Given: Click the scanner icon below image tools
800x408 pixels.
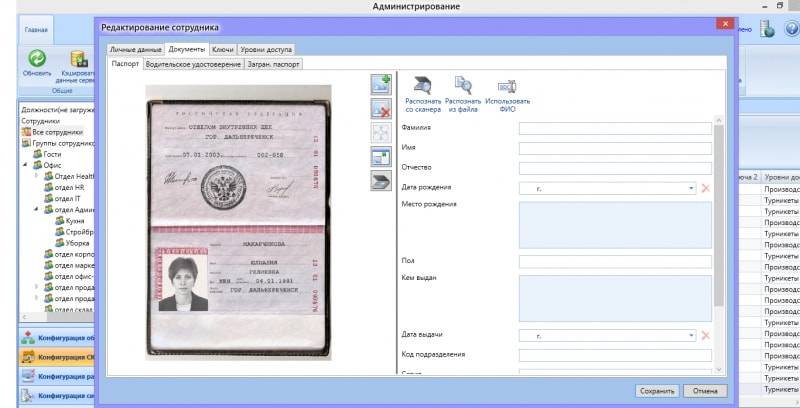Looking at the screenshot, I should (x=381, y=181).
